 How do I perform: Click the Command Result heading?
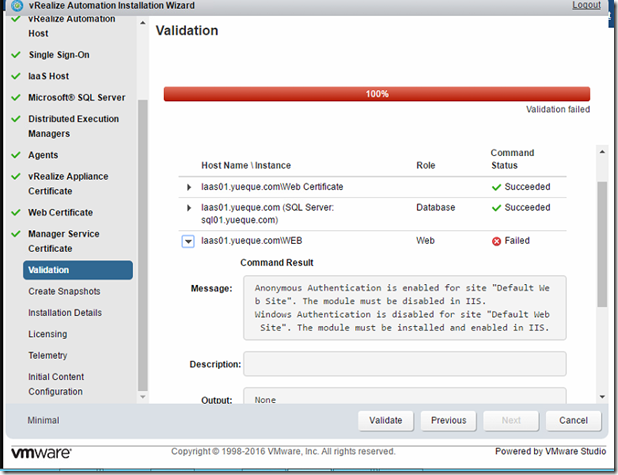(x=277, y=263)
